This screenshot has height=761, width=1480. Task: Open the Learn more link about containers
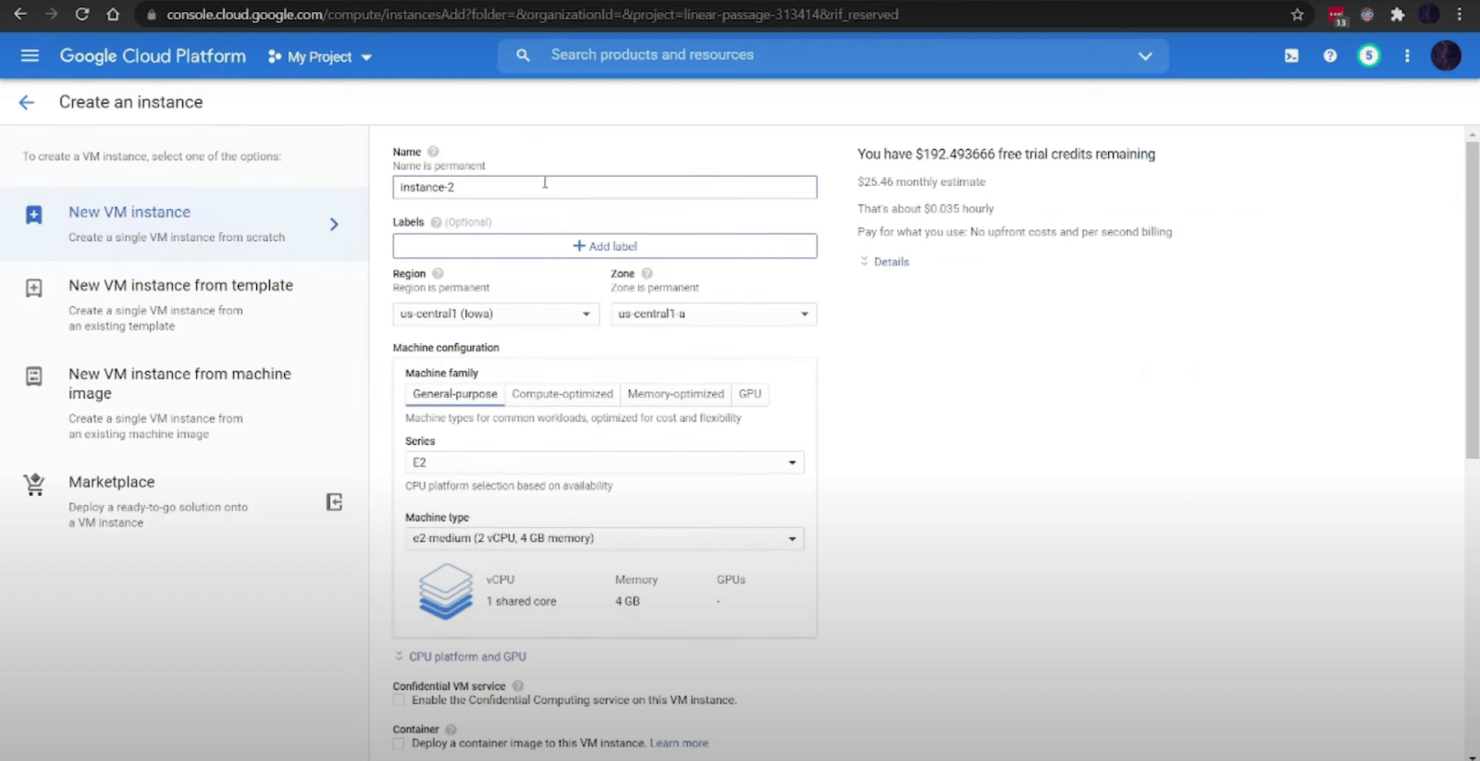coord(679,743)
